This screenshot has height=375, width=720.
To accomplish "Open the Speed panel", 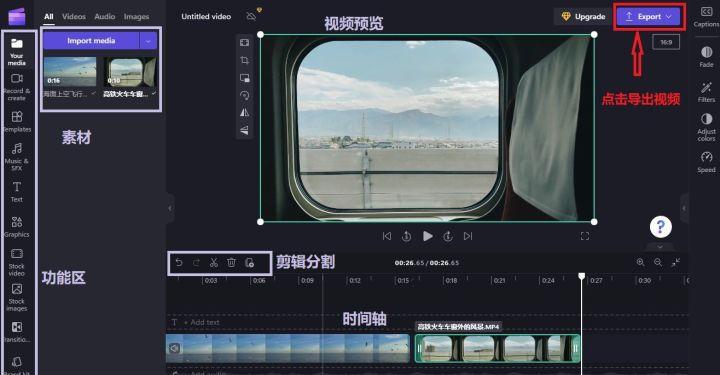I will coord(706,162).
